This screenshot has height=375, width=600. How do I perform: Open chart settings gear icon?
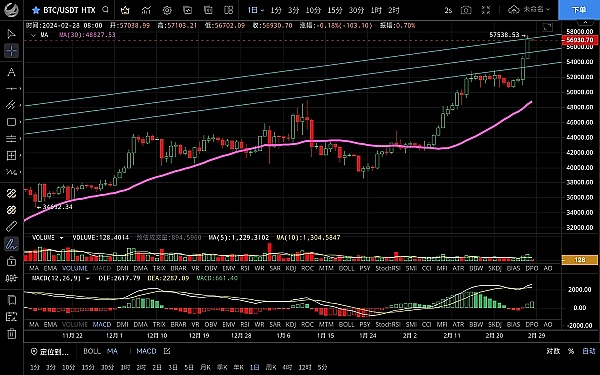click(167, 10)
